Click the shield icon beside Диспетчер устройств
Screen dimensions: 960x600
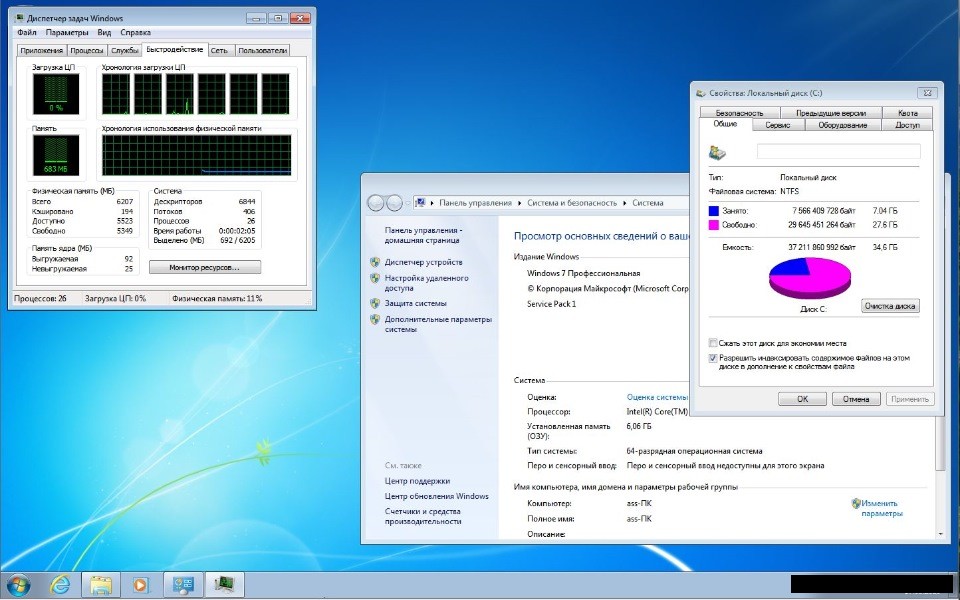pyautogui.click(x=375, y=262)
